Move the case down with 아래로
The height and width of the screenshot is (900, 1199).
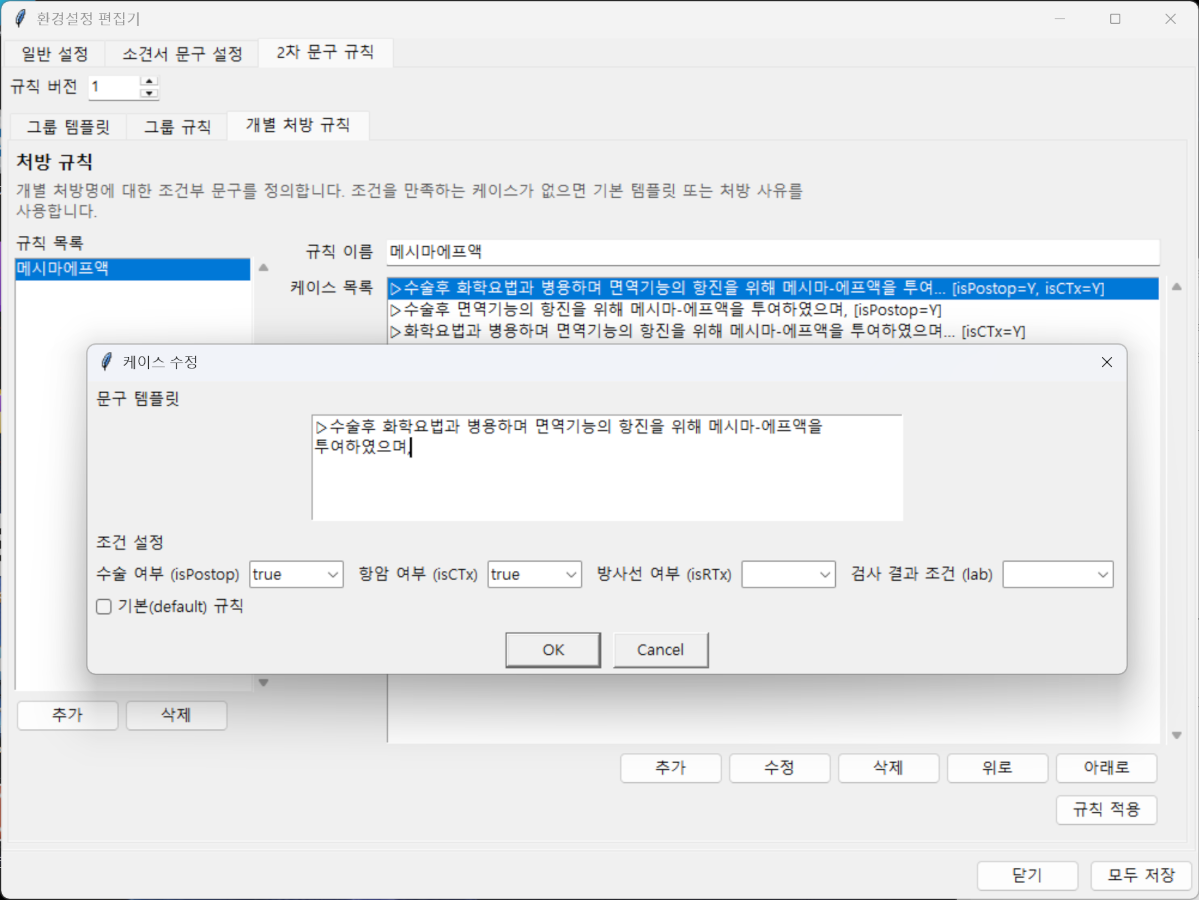click(x=1106, y=768)
